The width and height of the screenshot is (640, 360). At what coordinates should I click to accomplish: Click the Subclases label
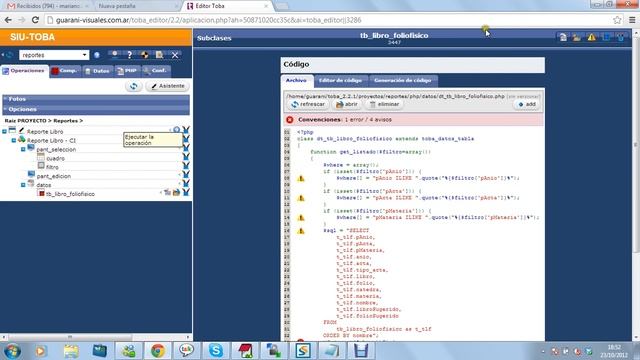point(214,38)
